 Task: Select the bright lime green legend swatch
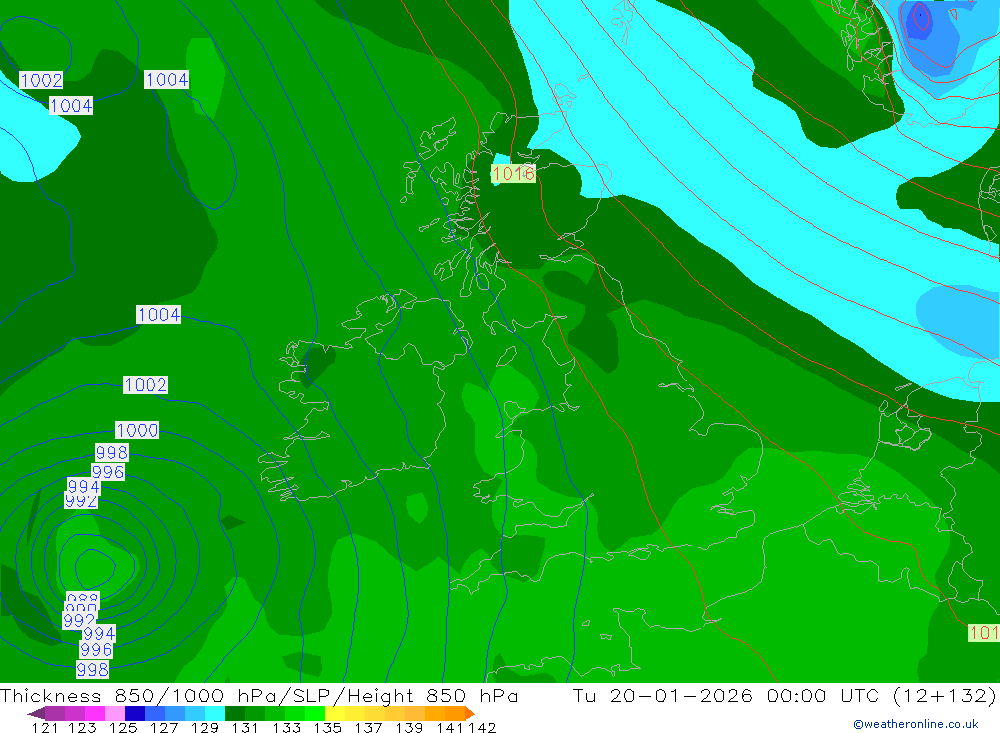pyautogui.click(x=315, y=713)
